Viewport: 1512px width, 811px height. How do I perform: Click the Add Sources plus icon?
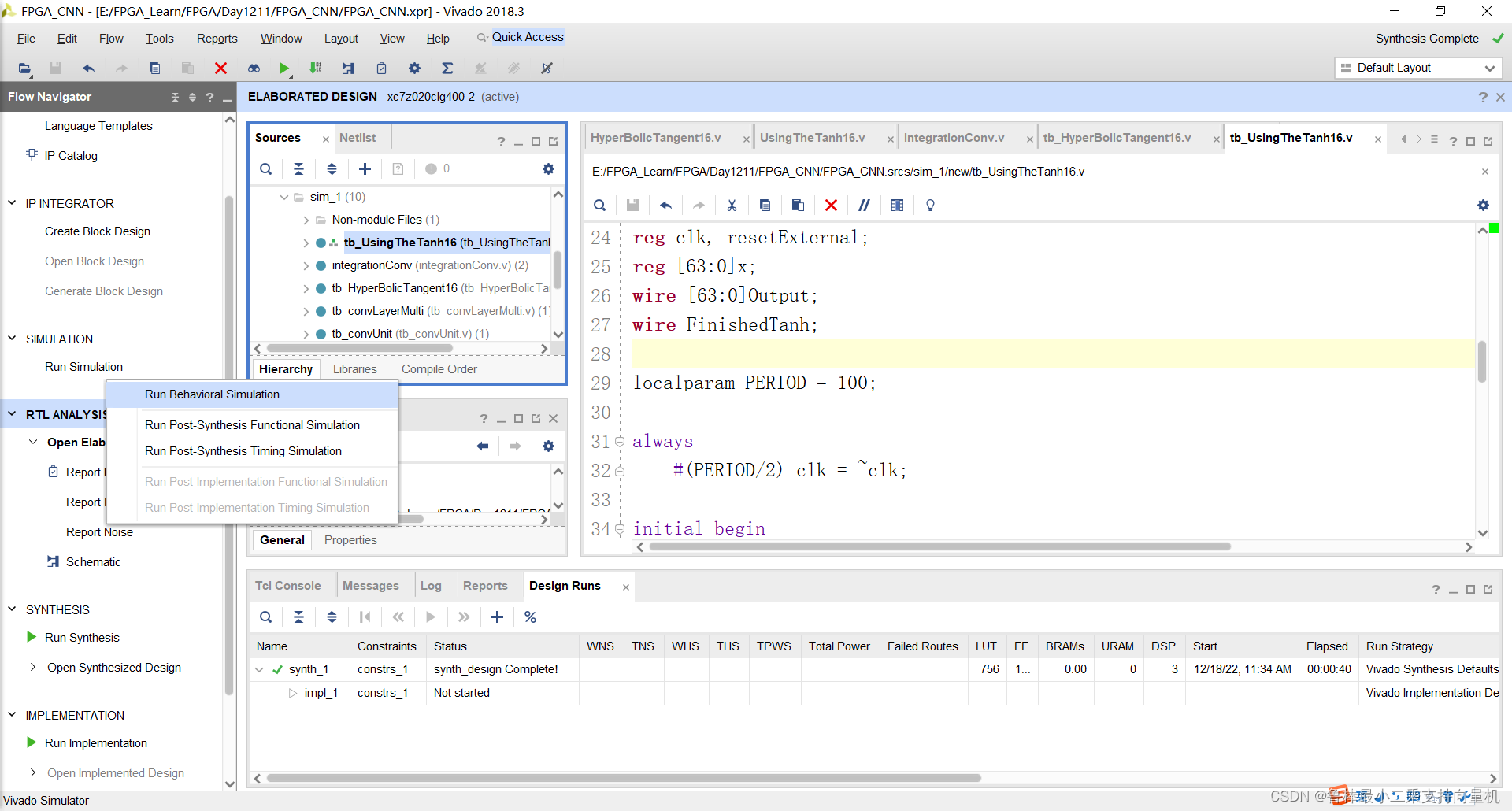365,168
